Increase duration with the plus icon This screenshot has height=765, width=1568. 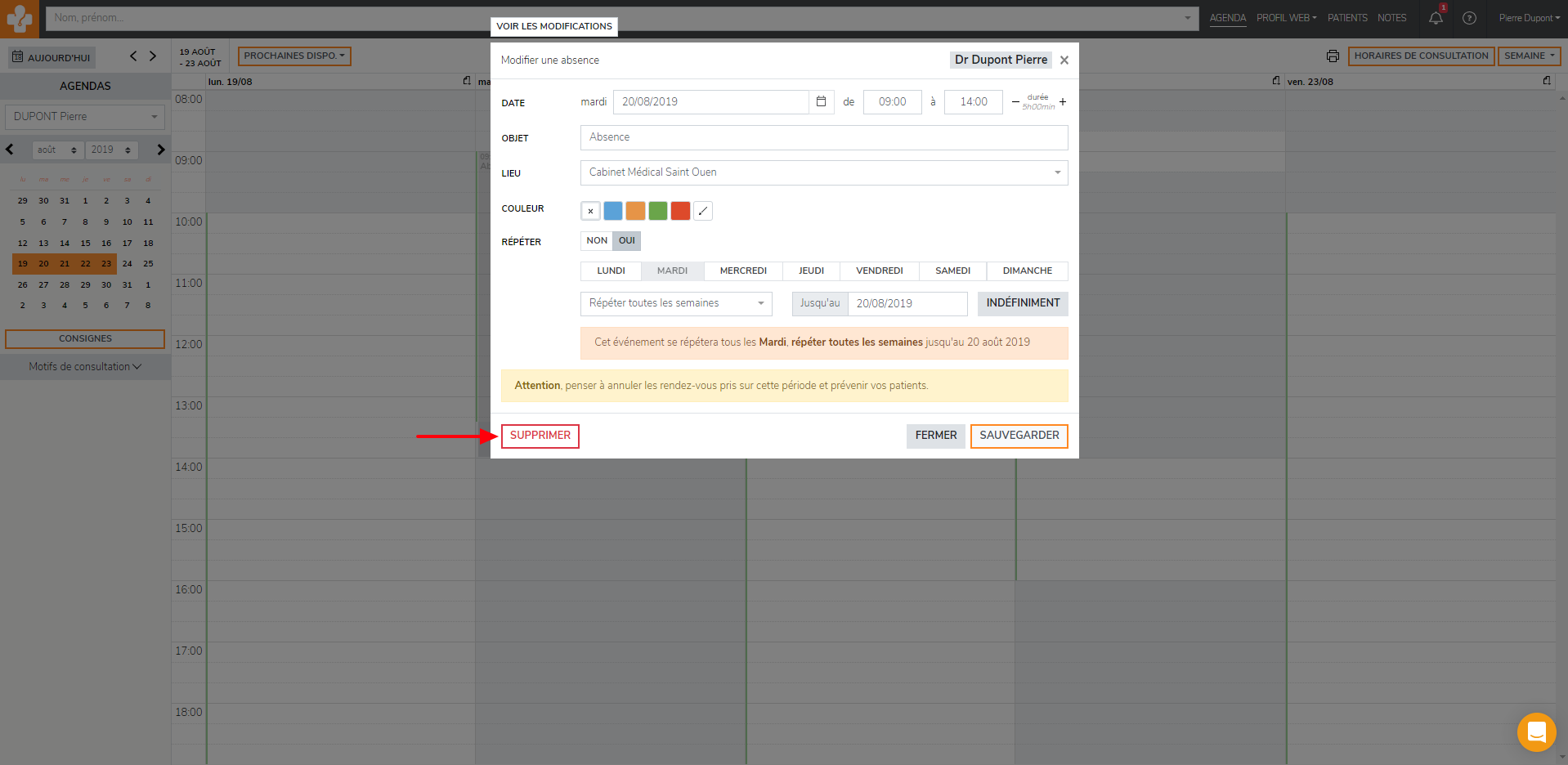(x=1063, y=102)
